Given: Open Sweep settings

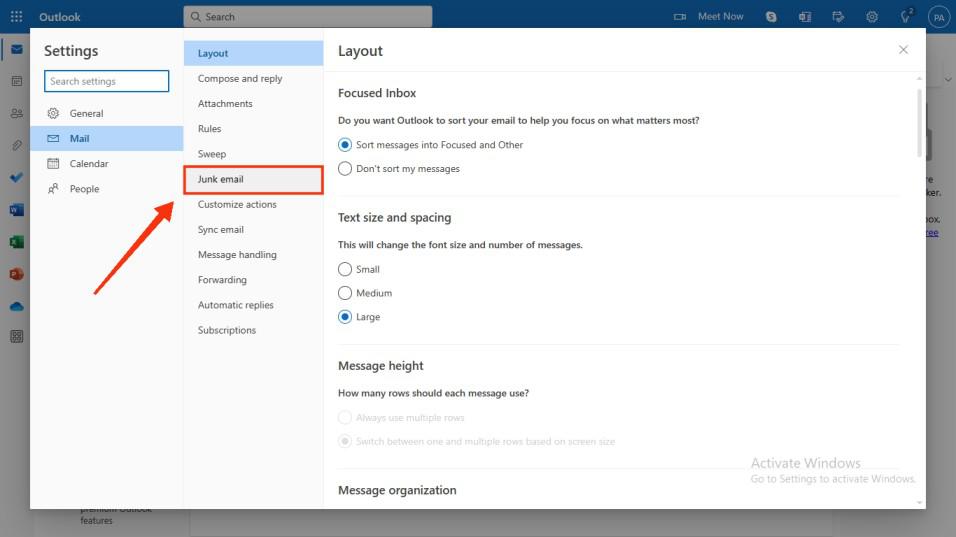Looking at the screenshot, I should pyautogui.click(x=254, y=154).
